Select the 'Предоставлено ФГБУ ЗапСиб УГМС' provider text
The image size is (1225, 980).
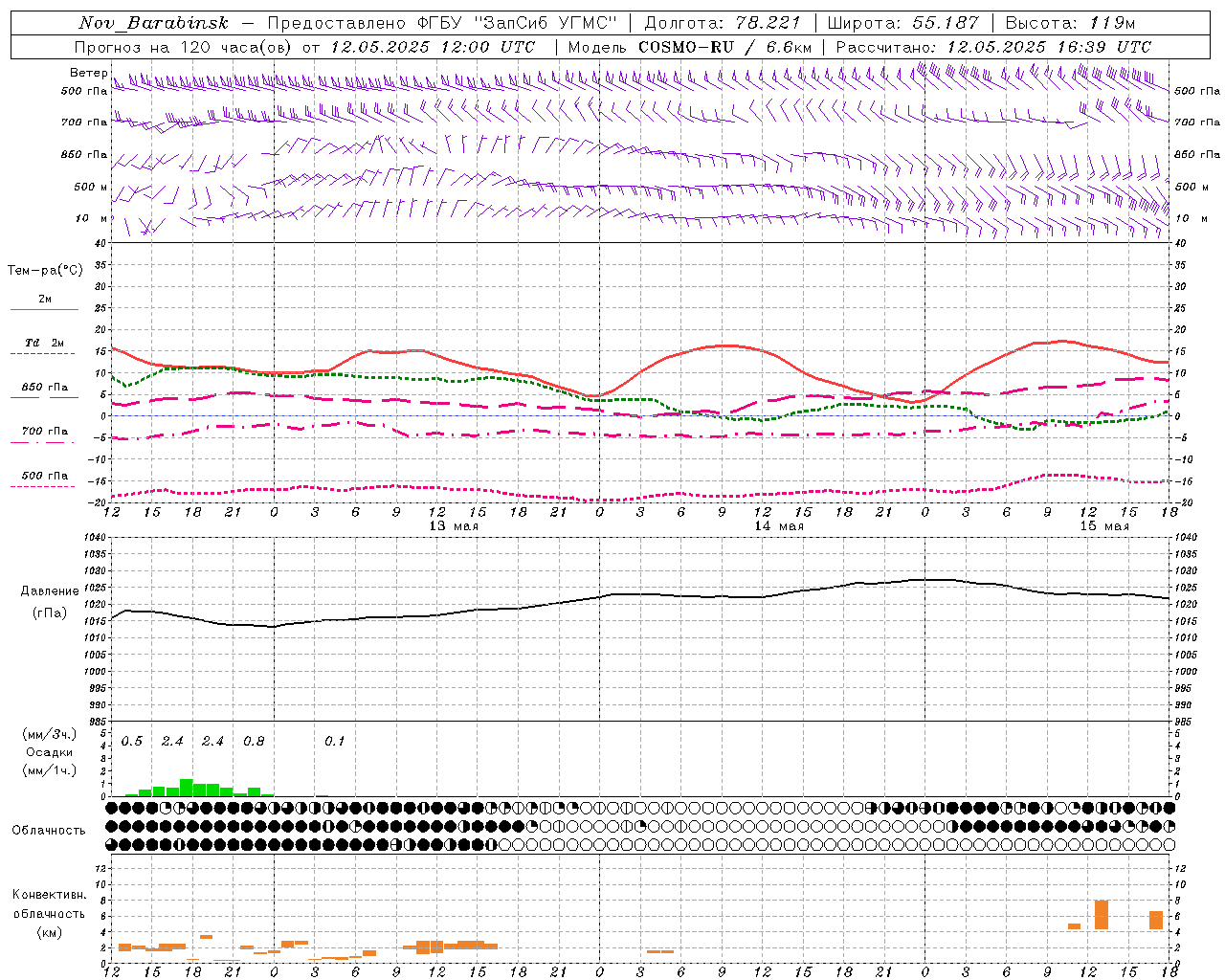pyautogui.click(x=442, y=23)
